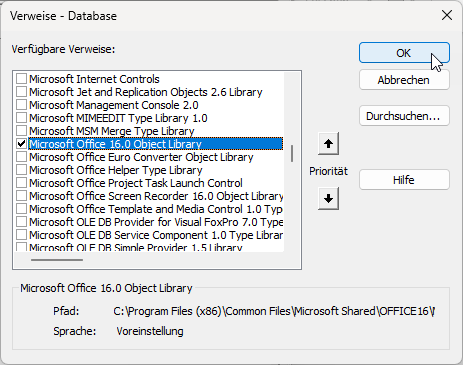Enable Microsoft Office Project Task Launch Control checkbox
Viewport: 463px width, 365px height.
(22, 183)
